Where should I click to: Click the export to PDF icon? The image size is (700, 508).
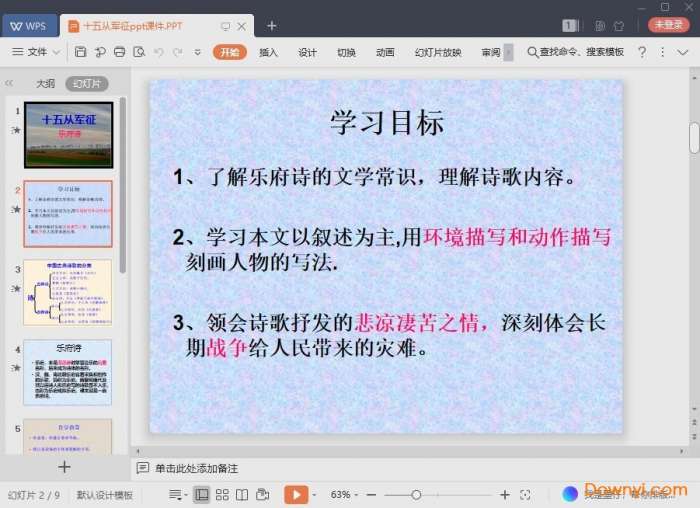[100, 52]
